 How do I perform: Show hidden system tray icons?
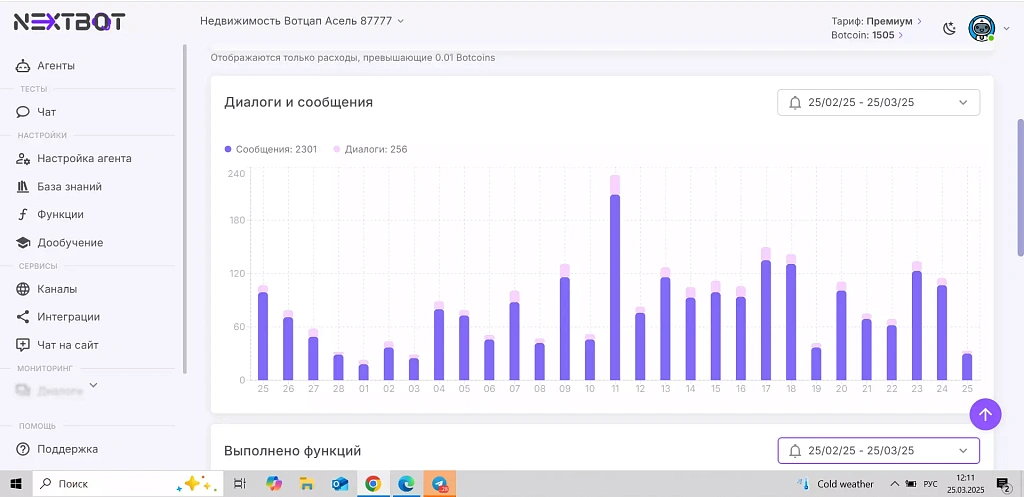(895, 484)
